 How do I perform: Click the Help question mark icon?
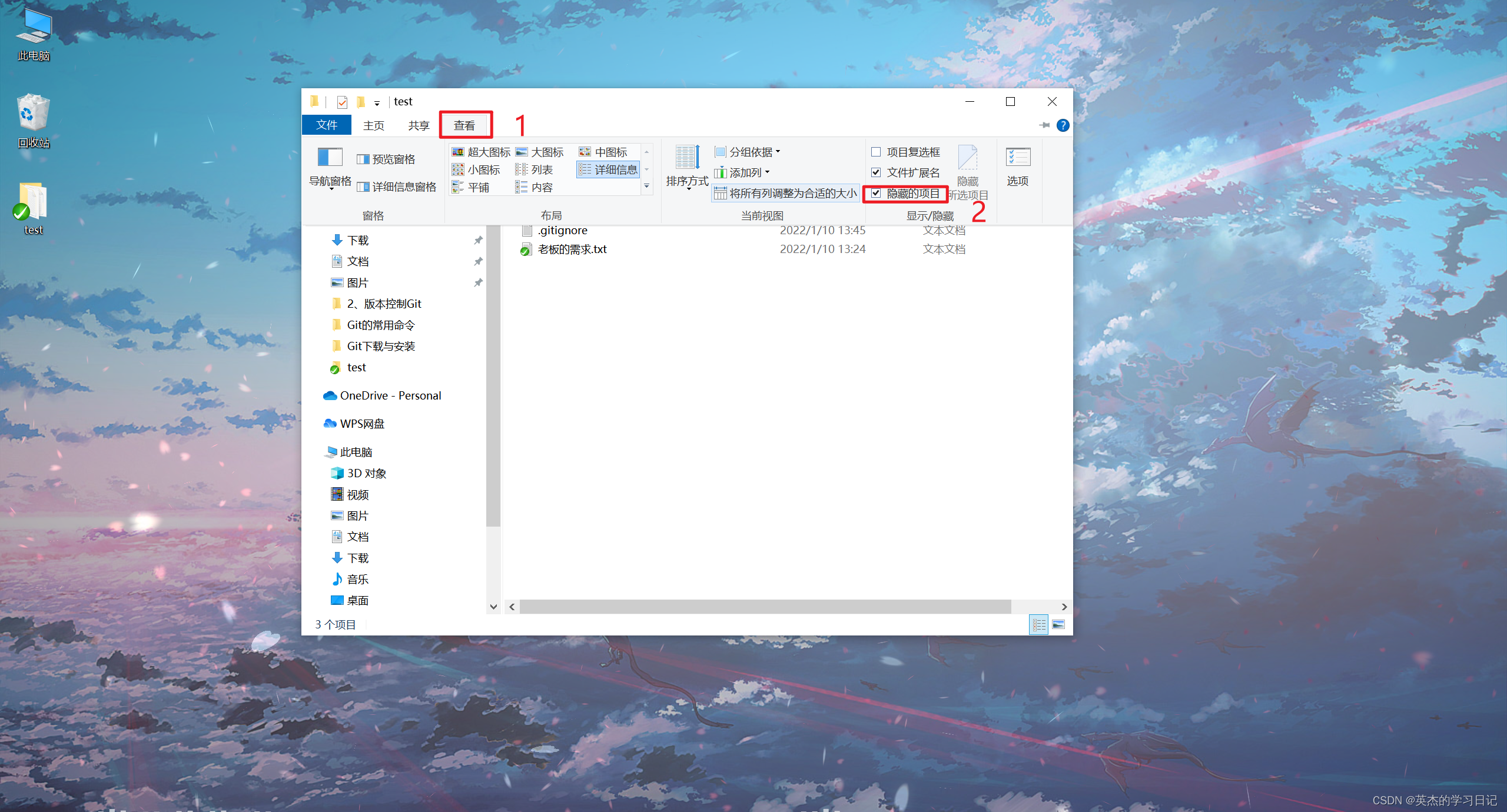[1063, 125]
